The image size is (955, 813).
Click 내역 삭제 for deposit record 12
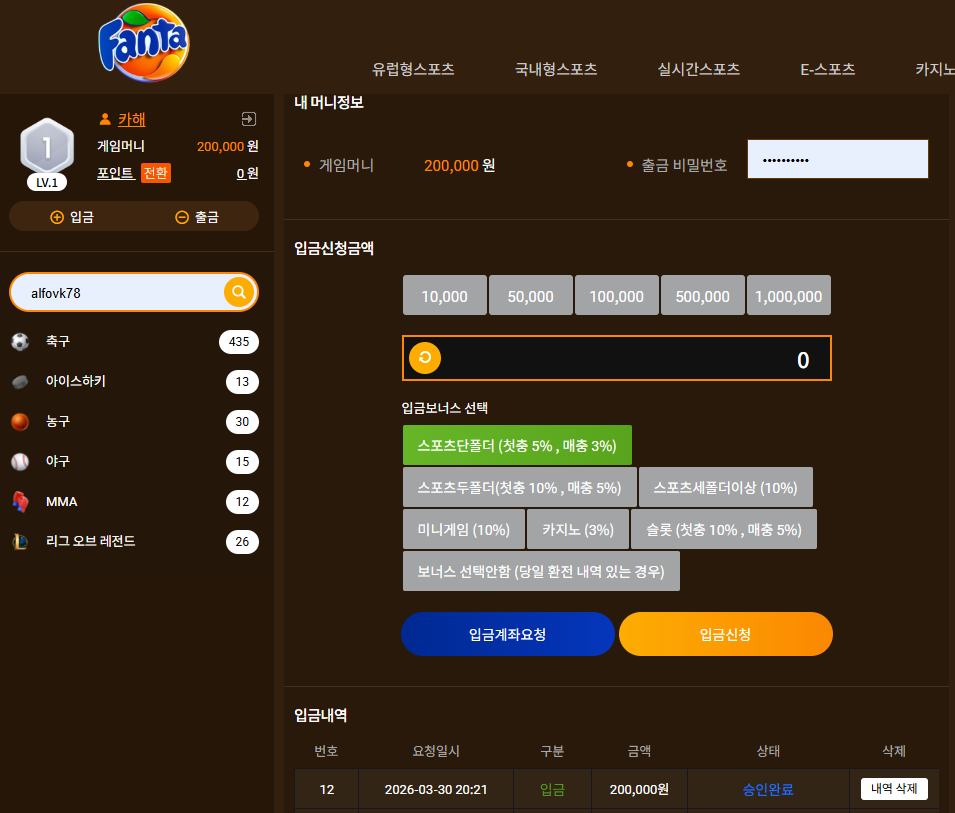point(893,789)
